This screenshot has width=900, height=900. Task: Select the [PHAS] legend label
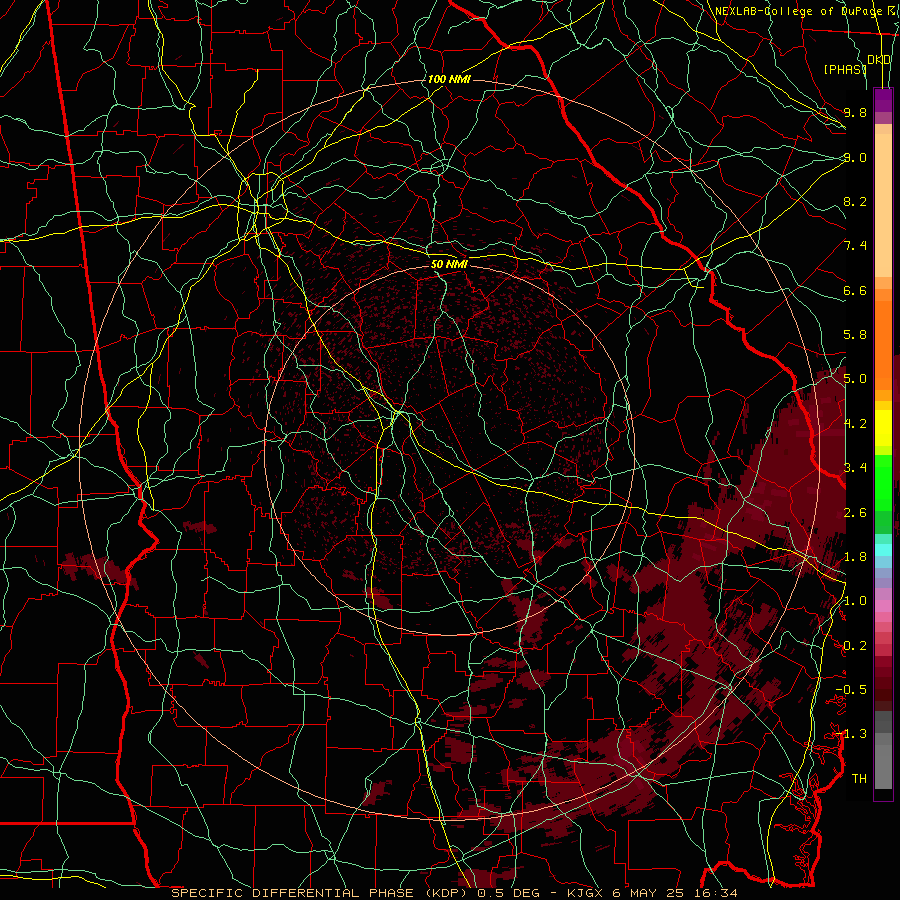(x=845, y=69)
